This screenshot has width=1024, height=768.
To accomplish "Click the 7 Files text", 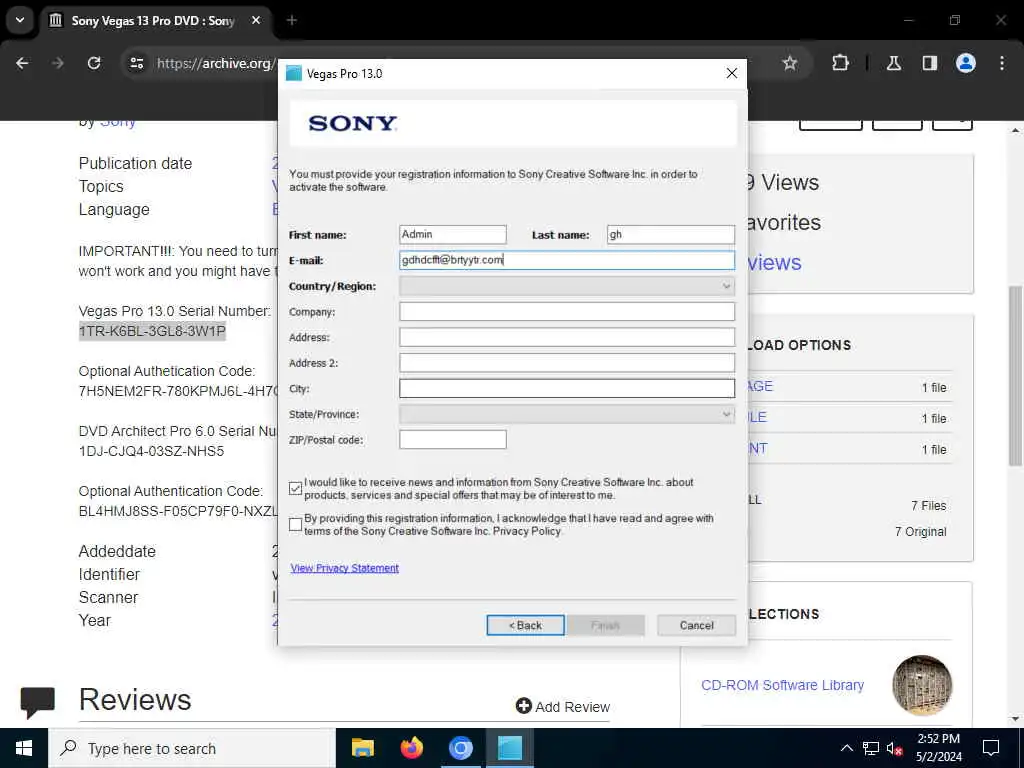I will coord(929,505).
